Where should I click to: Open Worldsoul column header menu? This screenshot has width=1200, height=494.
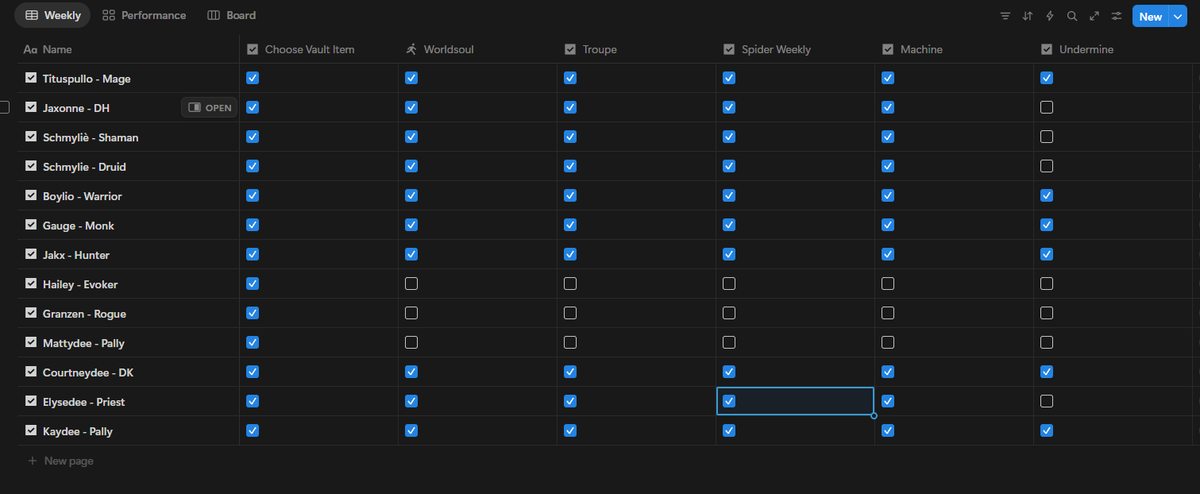point(478,49)
